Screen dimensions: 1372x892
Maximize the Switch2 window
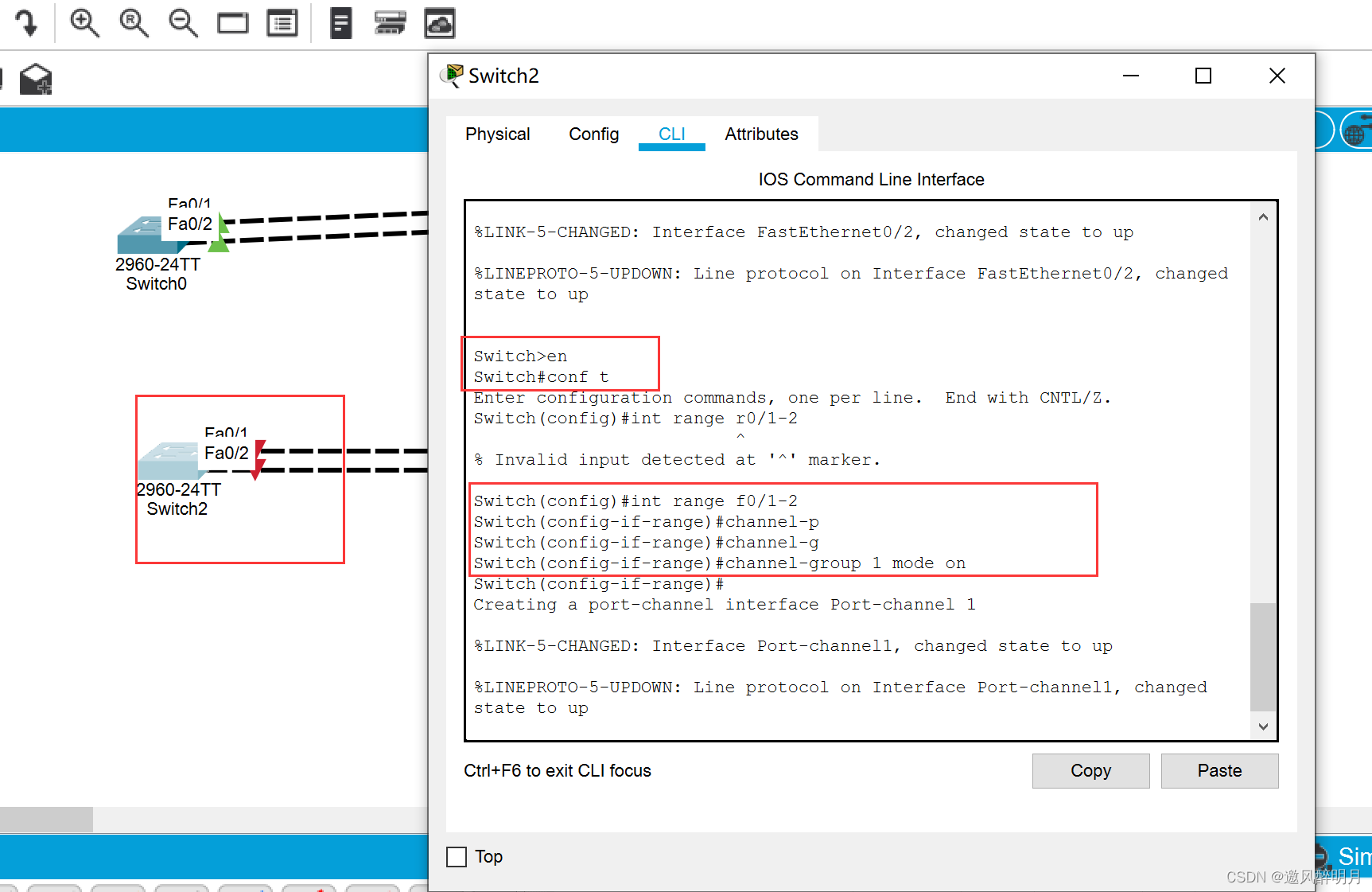pyautogui.click(x=1203, y=76)
